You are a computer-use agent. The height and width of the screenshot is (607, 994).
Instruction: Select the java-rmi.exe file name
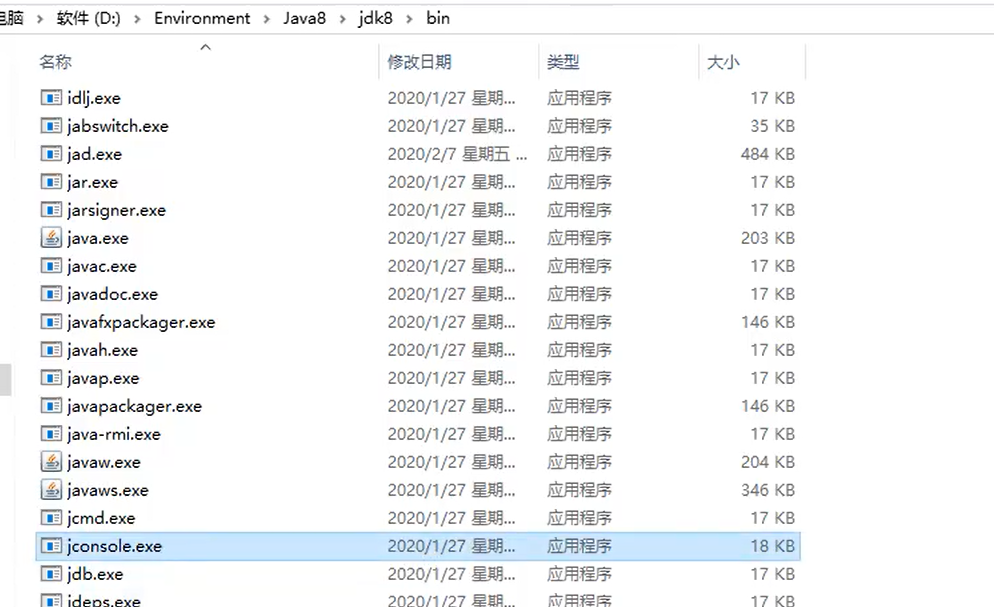pyautogui.click(x=114, y=434)
